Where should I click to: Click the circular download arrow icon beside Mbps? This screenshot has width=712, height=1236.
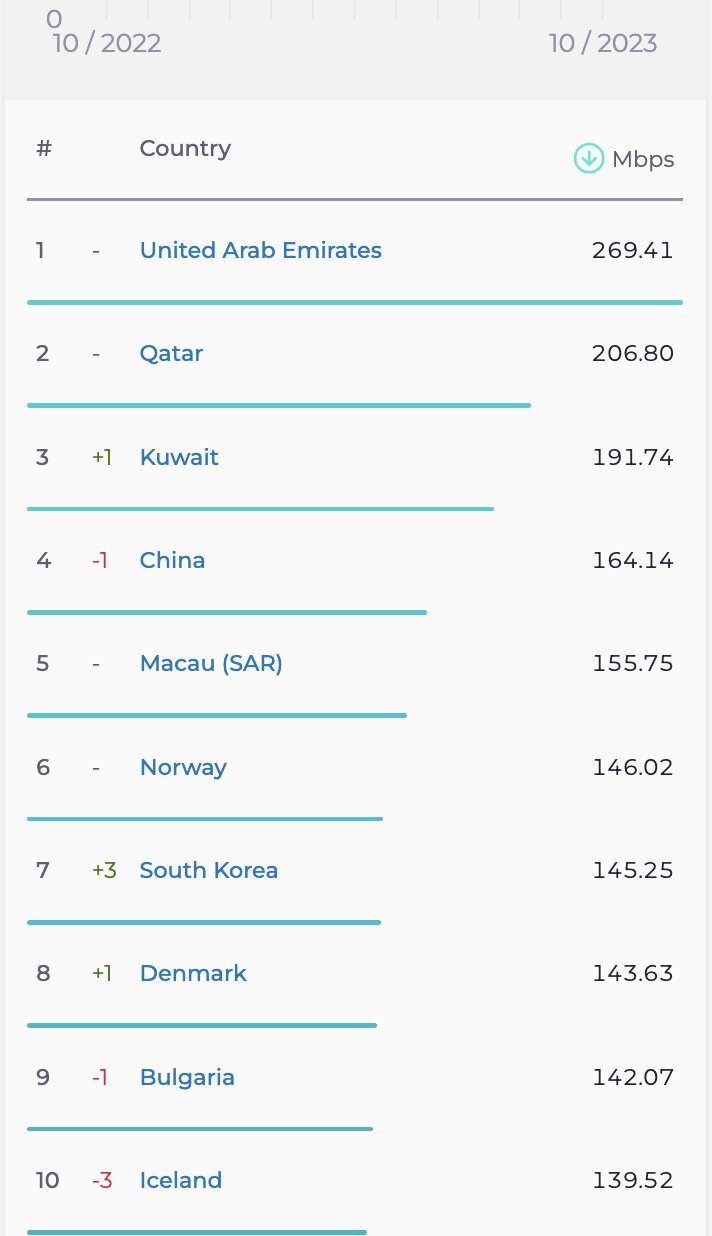click(588, 158)
